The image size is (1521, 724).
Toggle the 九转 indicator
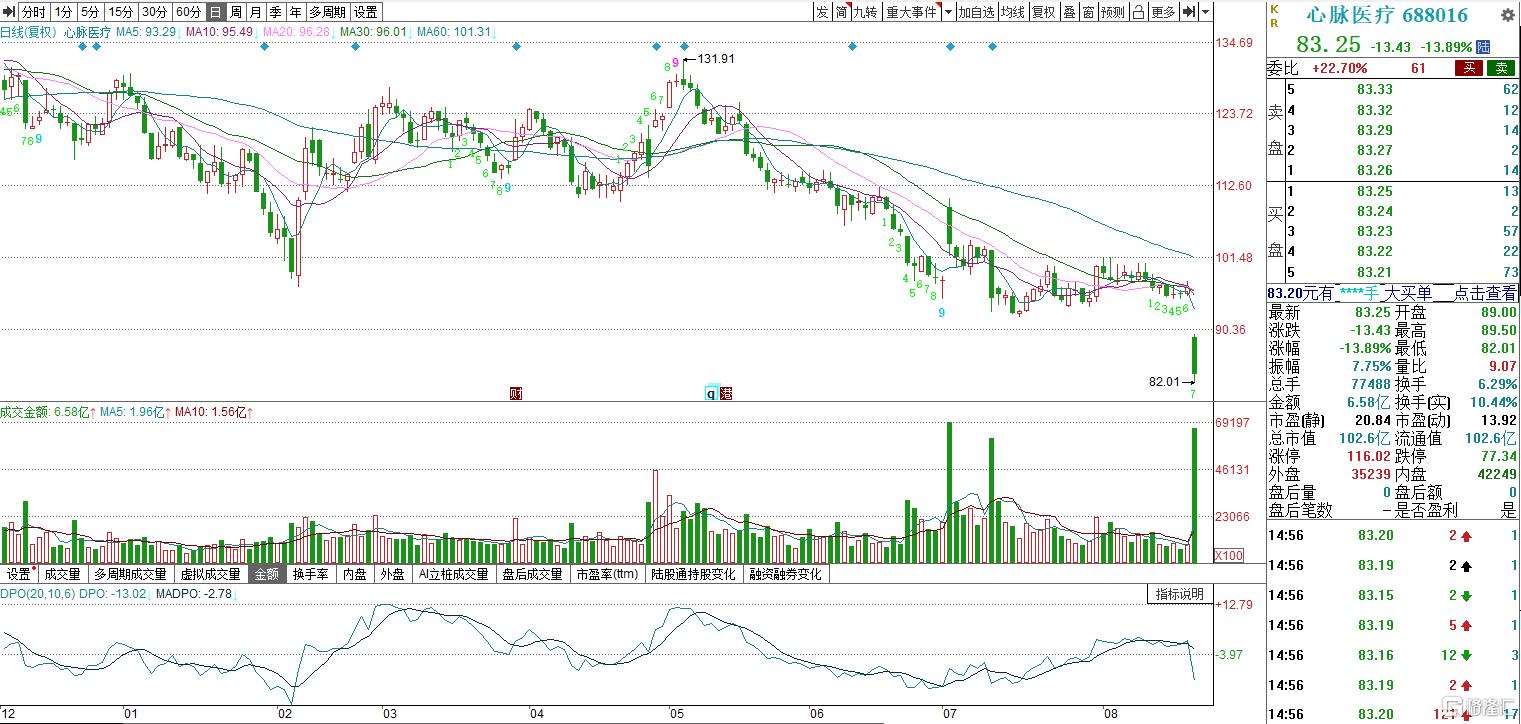(x=866, y=12)
